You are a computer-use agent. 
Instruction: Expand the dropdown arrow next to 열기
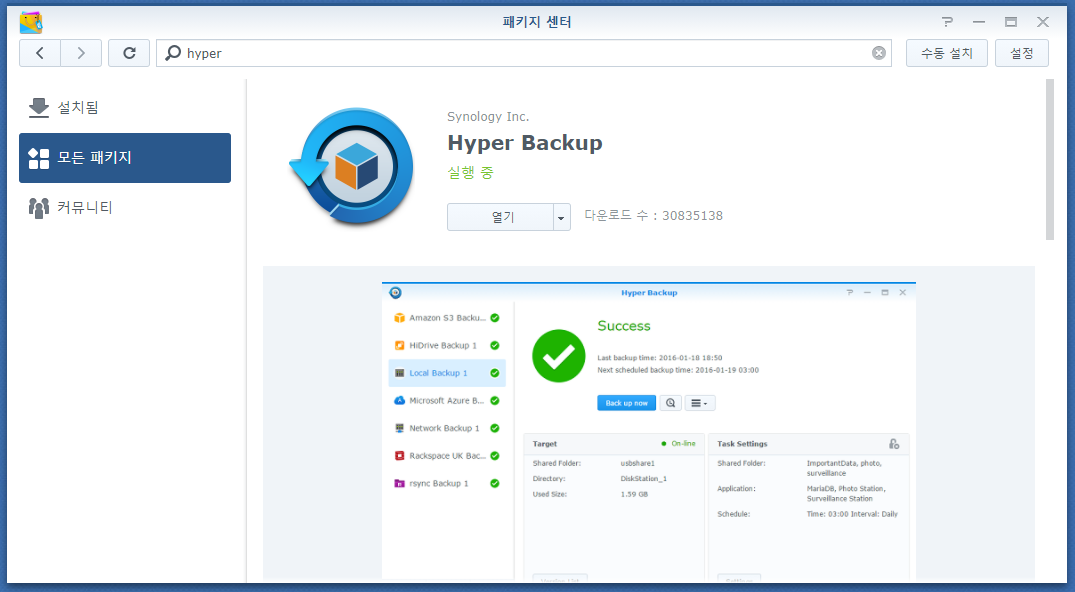point(561,217)
